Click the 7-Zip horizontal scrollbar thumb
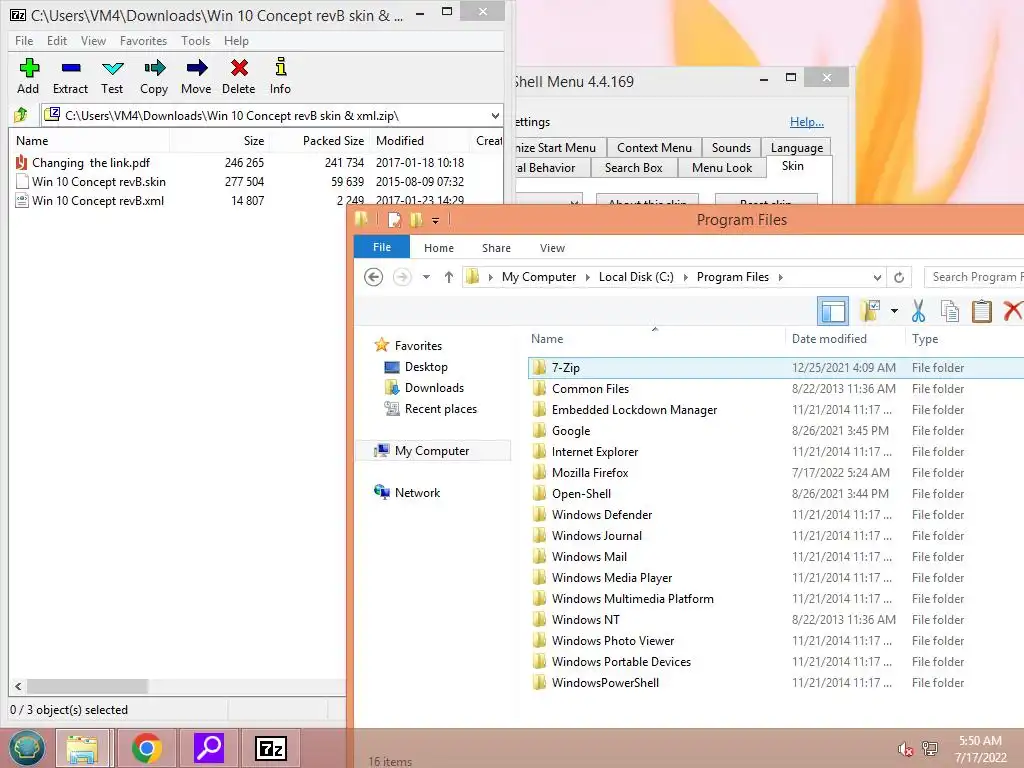This screenshot has height=768, width=1024. click(x=88, y=686)
